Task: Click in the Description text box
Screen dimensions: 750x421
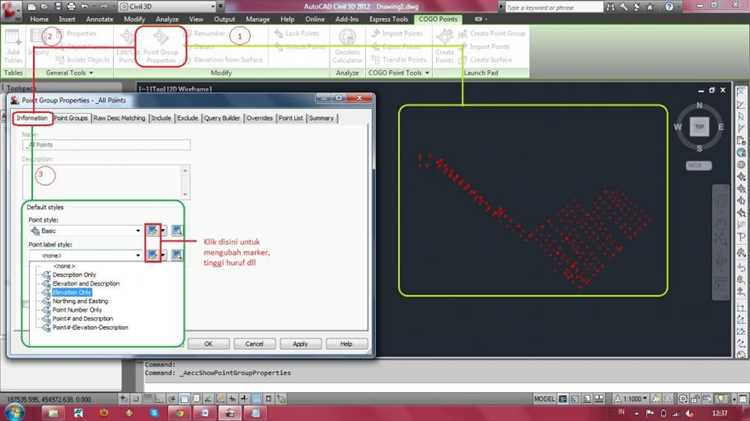Action: [106, 181]
